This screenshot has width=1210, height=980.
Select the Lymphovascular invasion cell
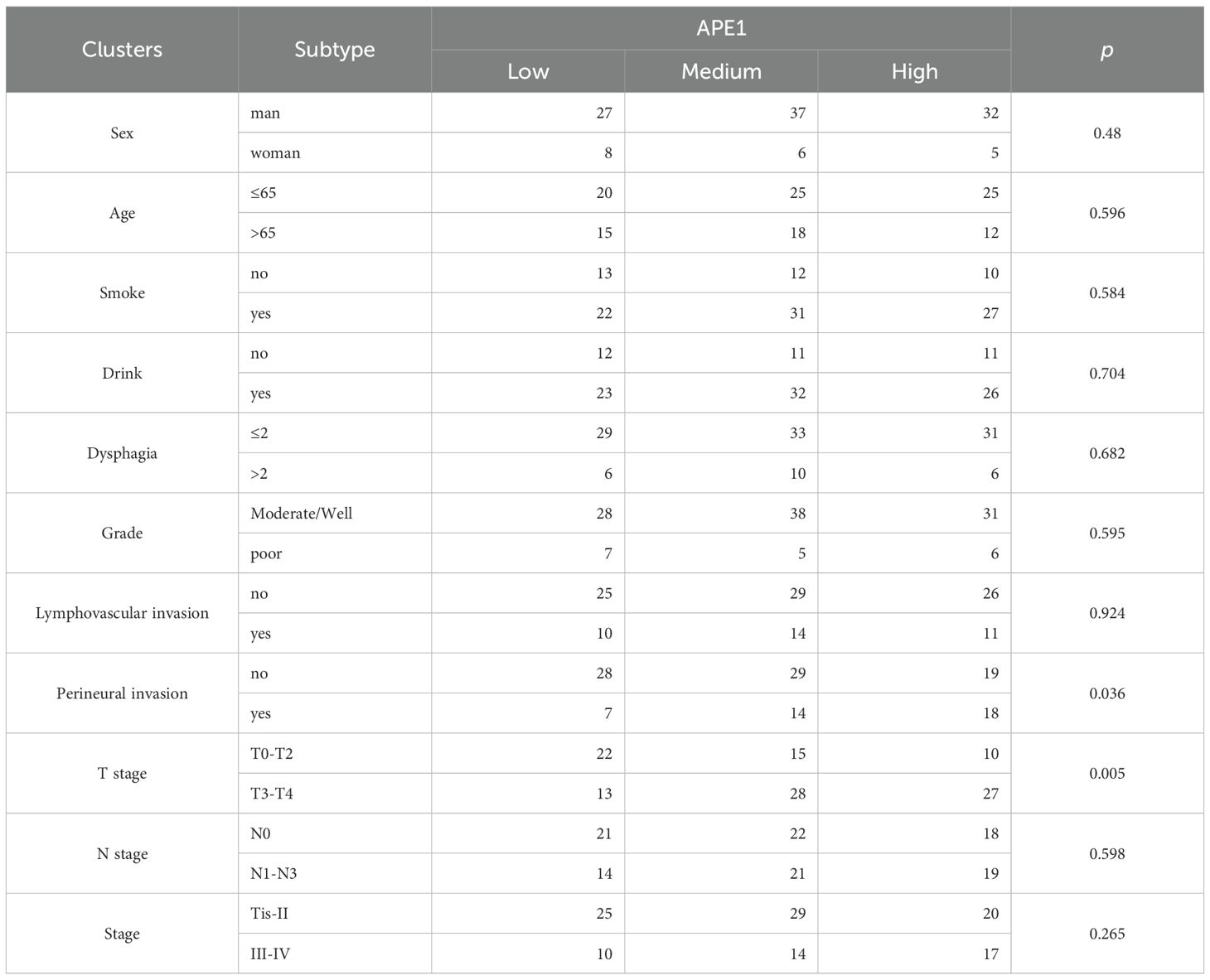click(122, 613)
